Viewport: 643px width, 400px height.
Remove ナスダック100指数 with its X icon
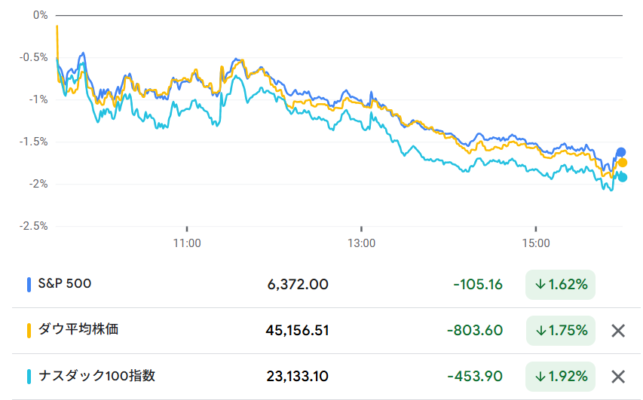(x=618, y=377)
